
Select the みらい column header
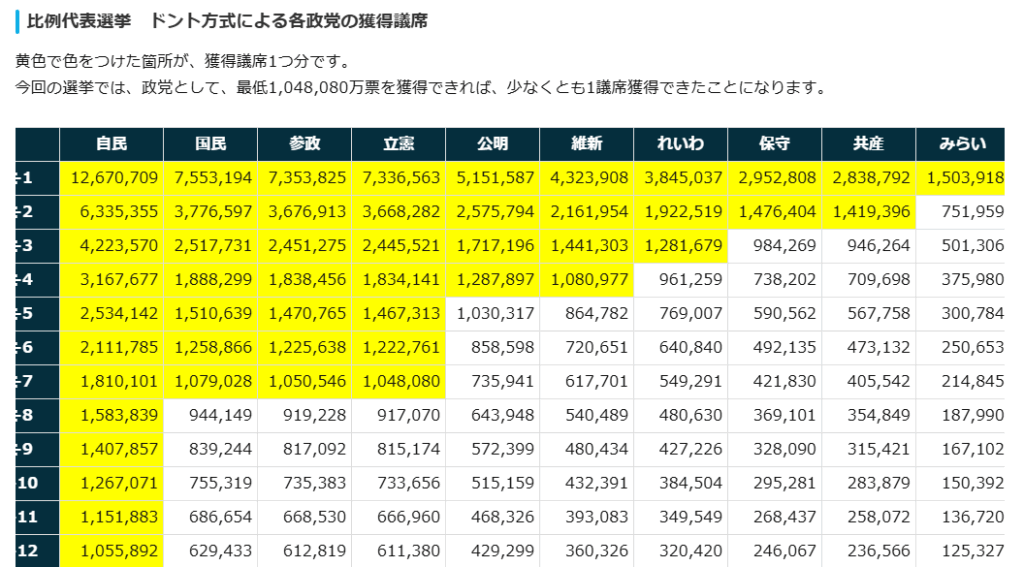click(x=960, y=144)
